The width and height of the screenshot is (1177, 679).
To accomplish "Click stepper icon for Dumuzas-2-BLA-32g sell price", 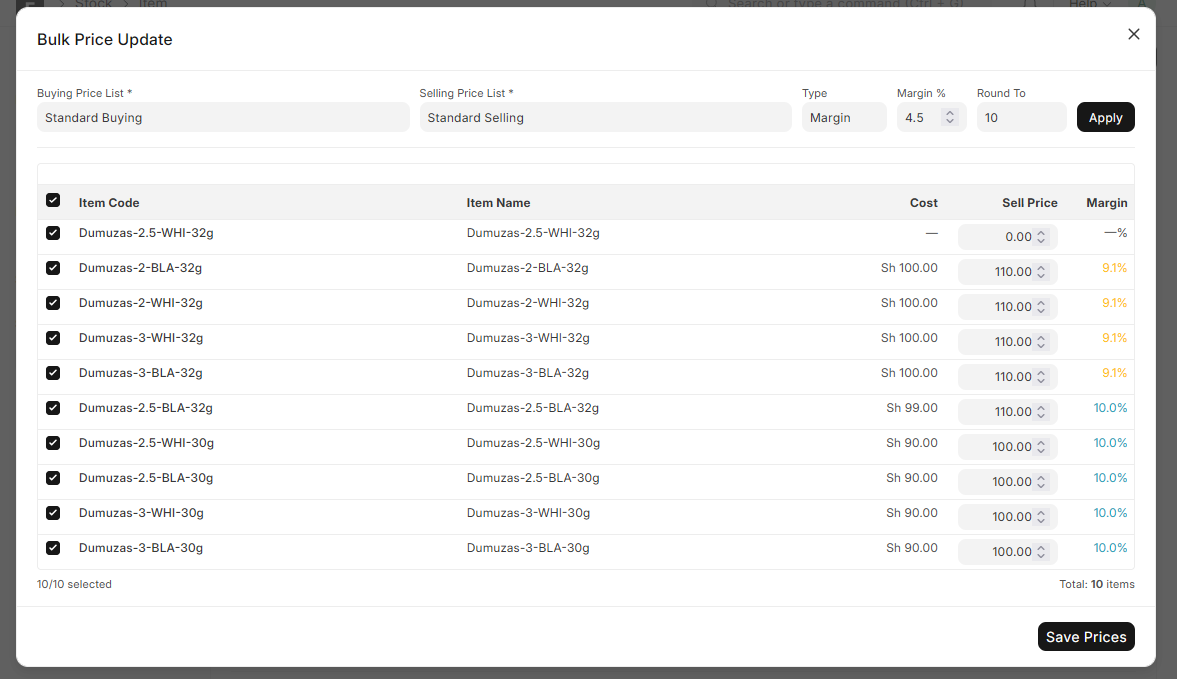I will pos(1041,272).
